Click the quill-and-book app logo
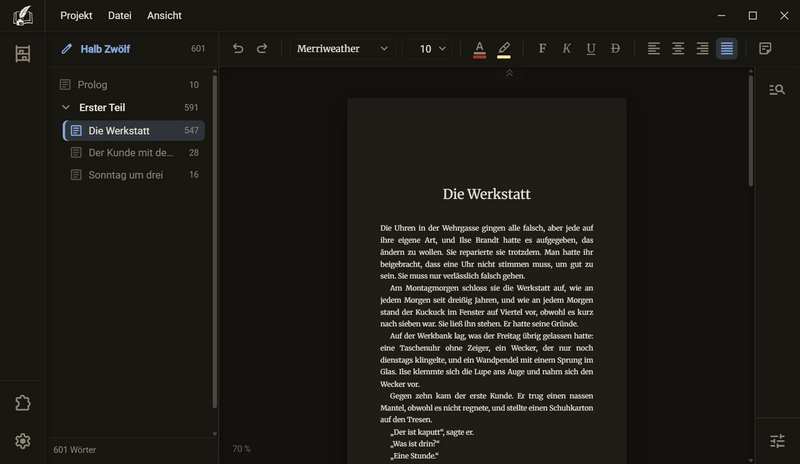800x464 pixels. point(22,16)
